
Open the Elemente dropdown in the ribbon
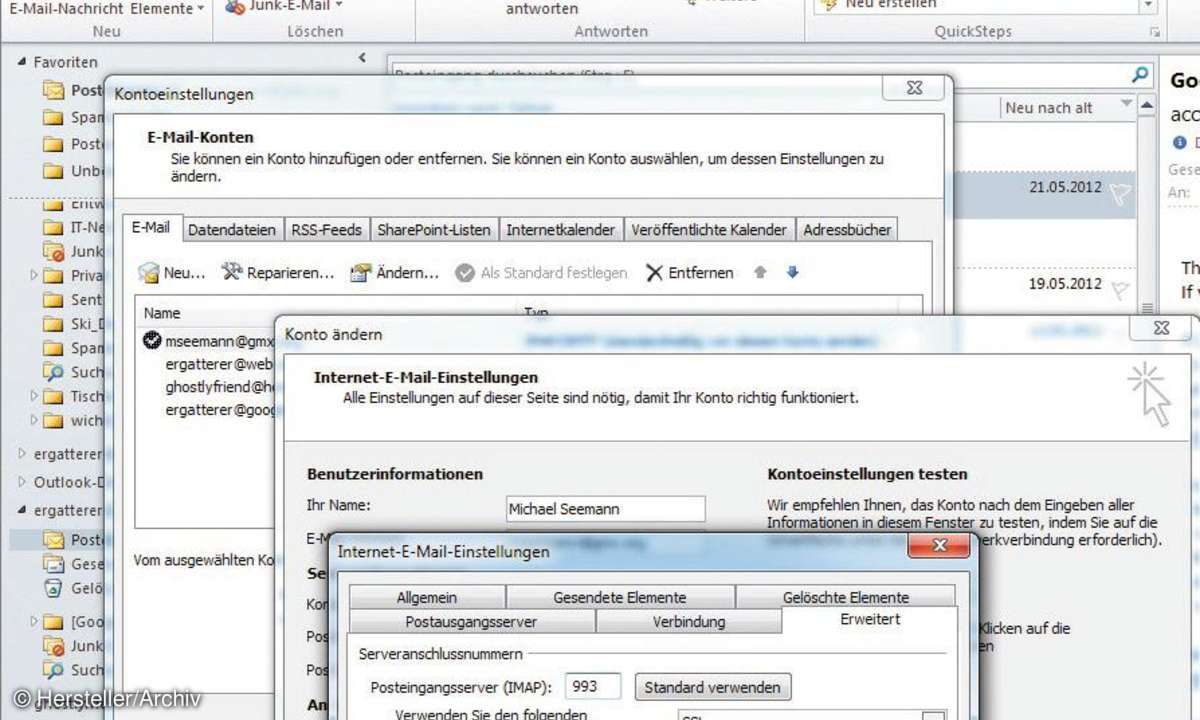pyautogui.click(x=166, y=8)
